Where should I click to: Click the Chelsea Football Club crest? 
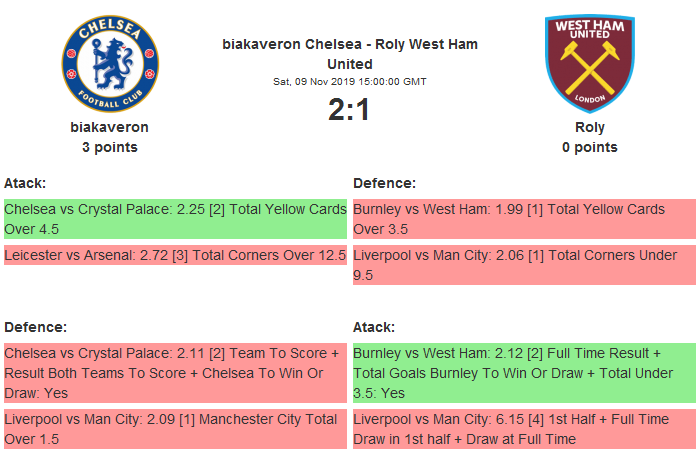tap(110, 63)
